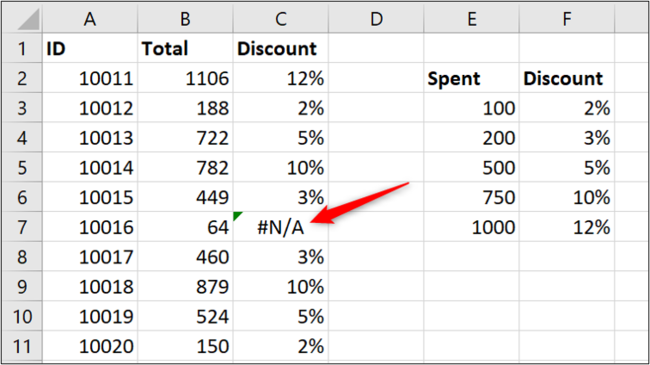Select cell containing total 188
Image resolution: width=650 pixels, height=365 pixels.
(185, 108)
